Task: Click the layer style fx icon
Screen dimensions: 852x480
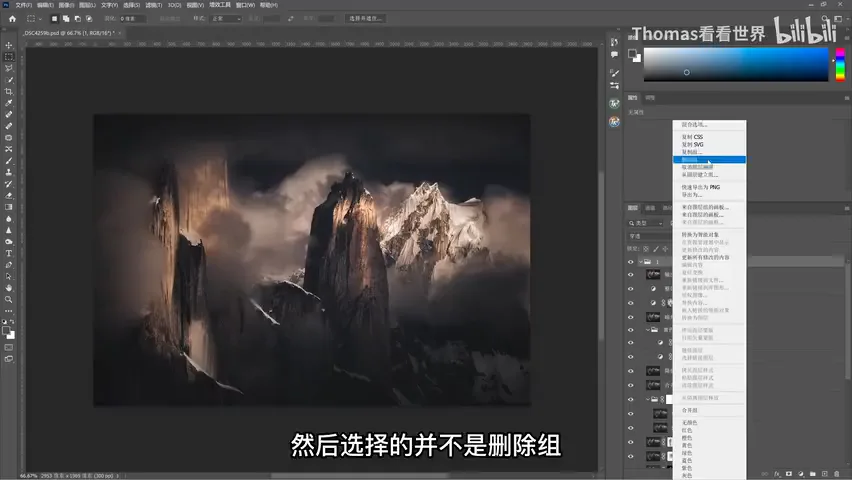Action: [x=777, y=474]
